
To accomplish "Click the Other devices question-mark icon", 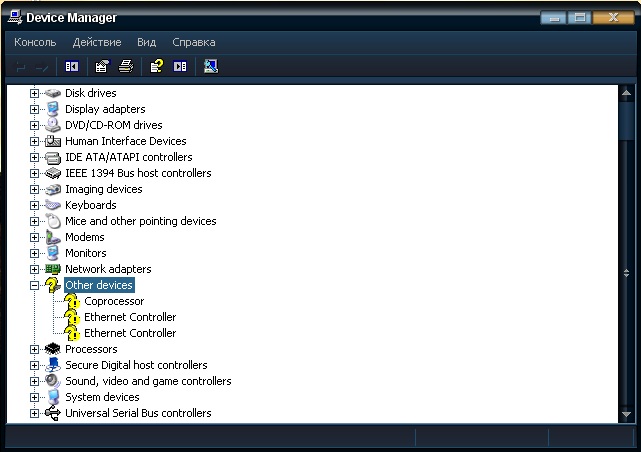I will [53, 285].
